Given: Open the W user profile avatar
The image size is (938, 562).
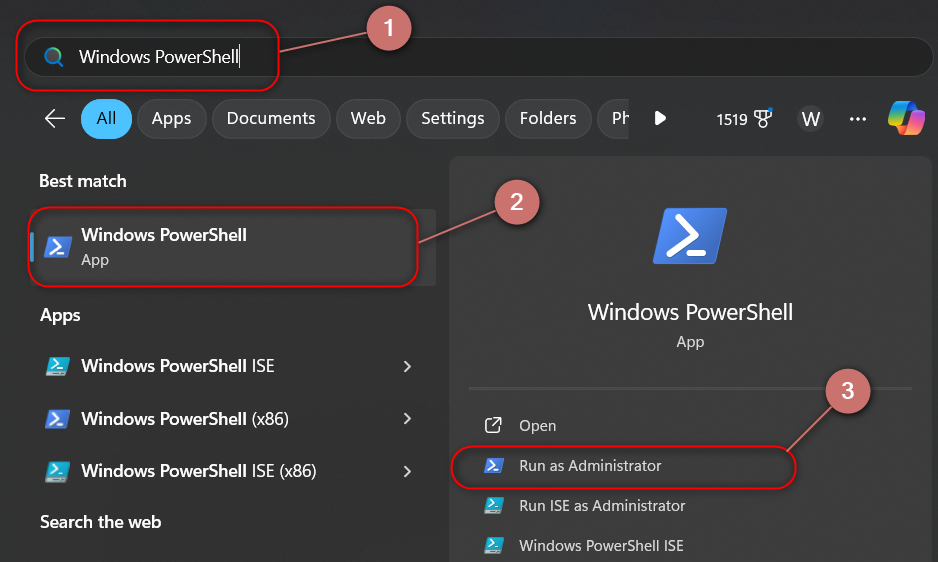Looking at the screenshot, I should tap(811, 119).
